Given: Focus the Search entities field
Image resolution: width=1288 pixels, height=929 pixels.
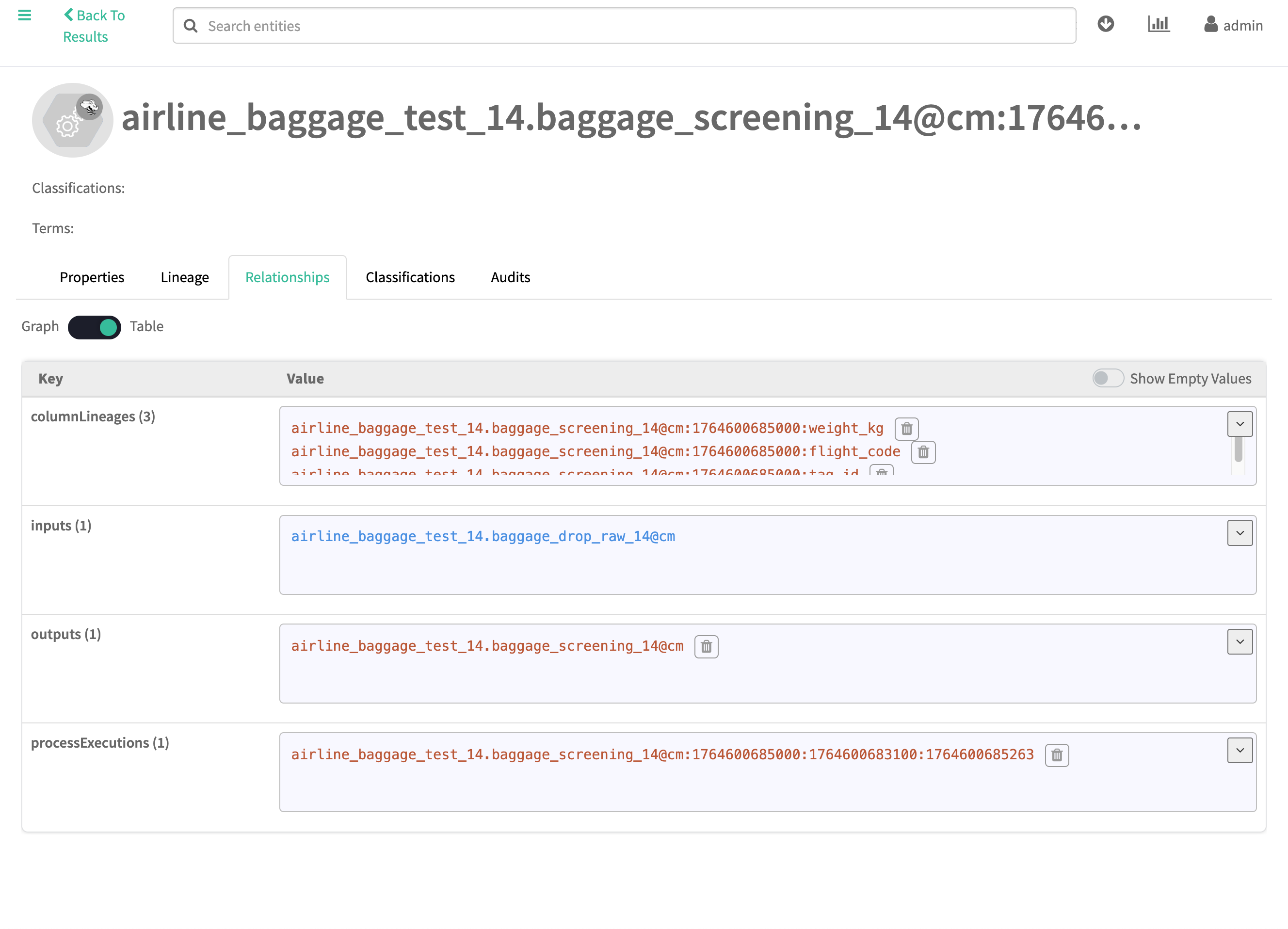Looking at the screenshot, I should tap(625, 26).
